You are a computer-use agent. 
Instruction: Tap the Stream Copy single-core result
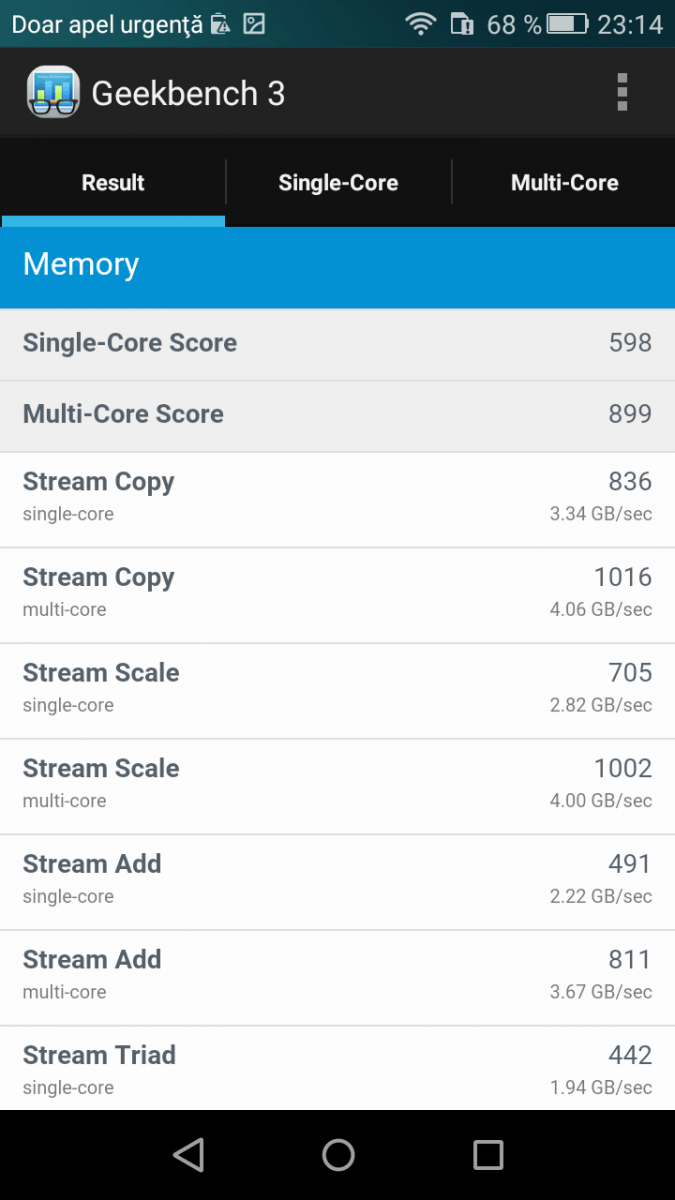(x=337, y=500)
